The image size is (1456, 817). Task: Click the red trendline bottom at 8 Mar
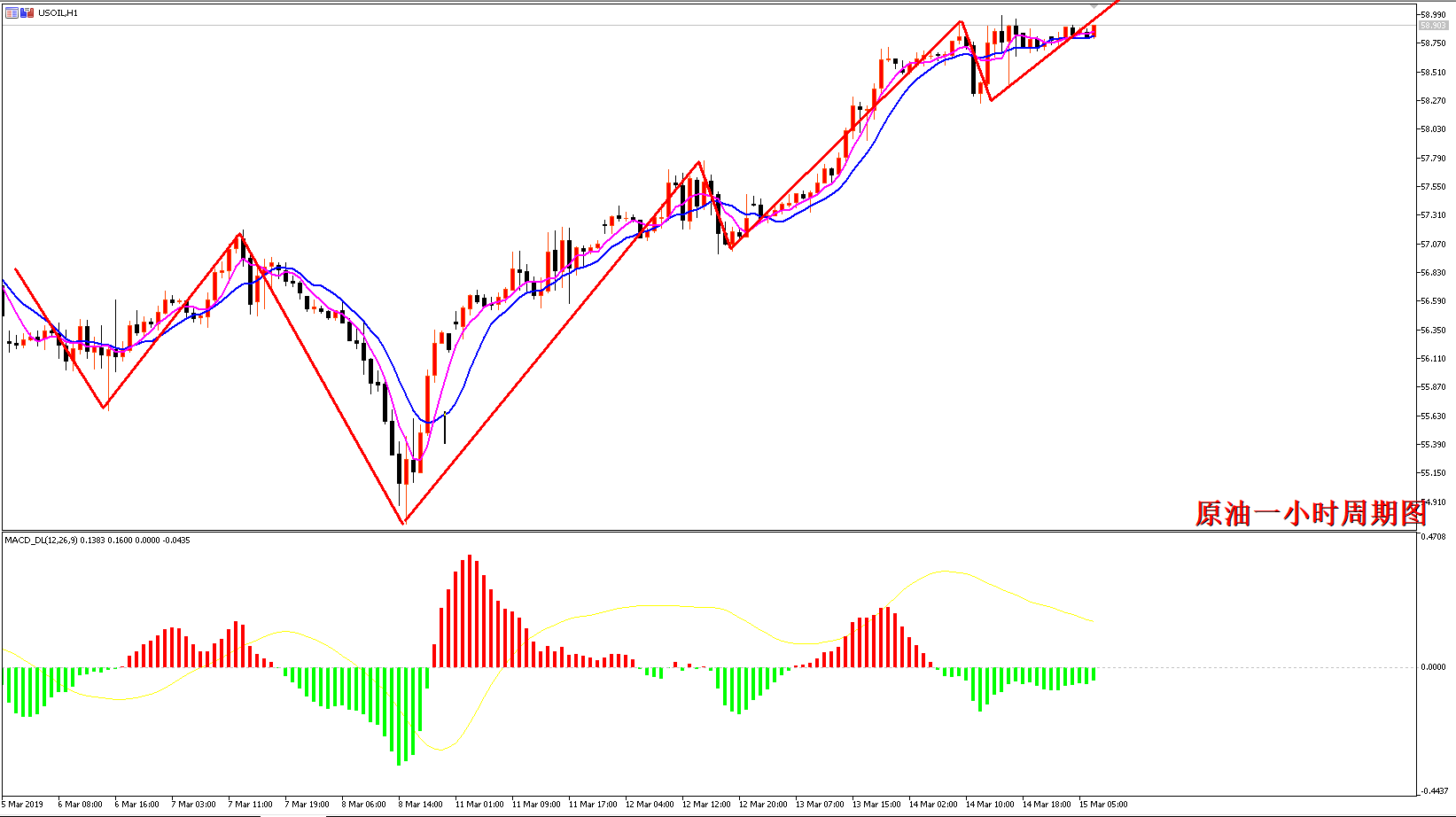point(403,522)
